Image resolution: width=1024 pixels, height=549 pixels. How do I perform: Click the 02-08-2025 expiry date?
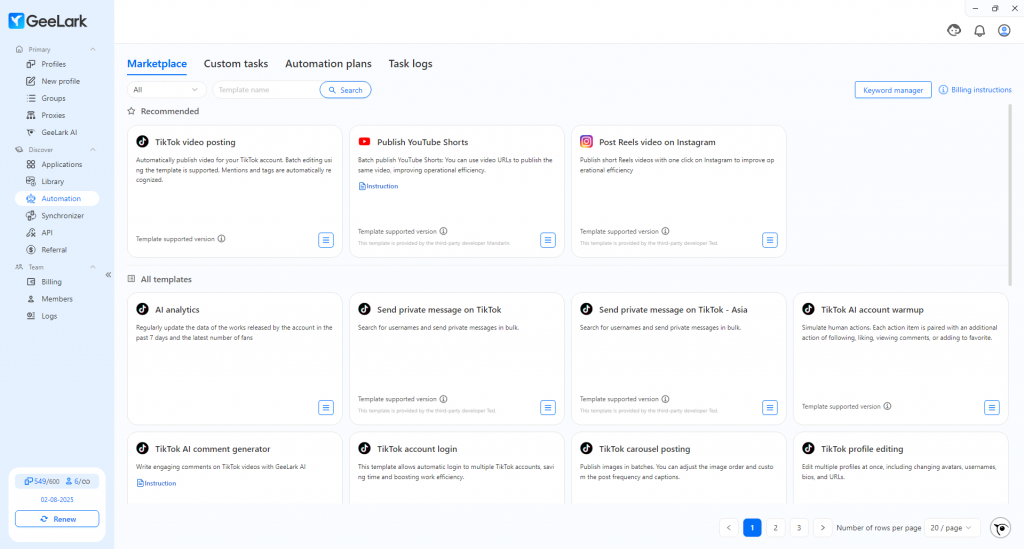click(57, 499)
